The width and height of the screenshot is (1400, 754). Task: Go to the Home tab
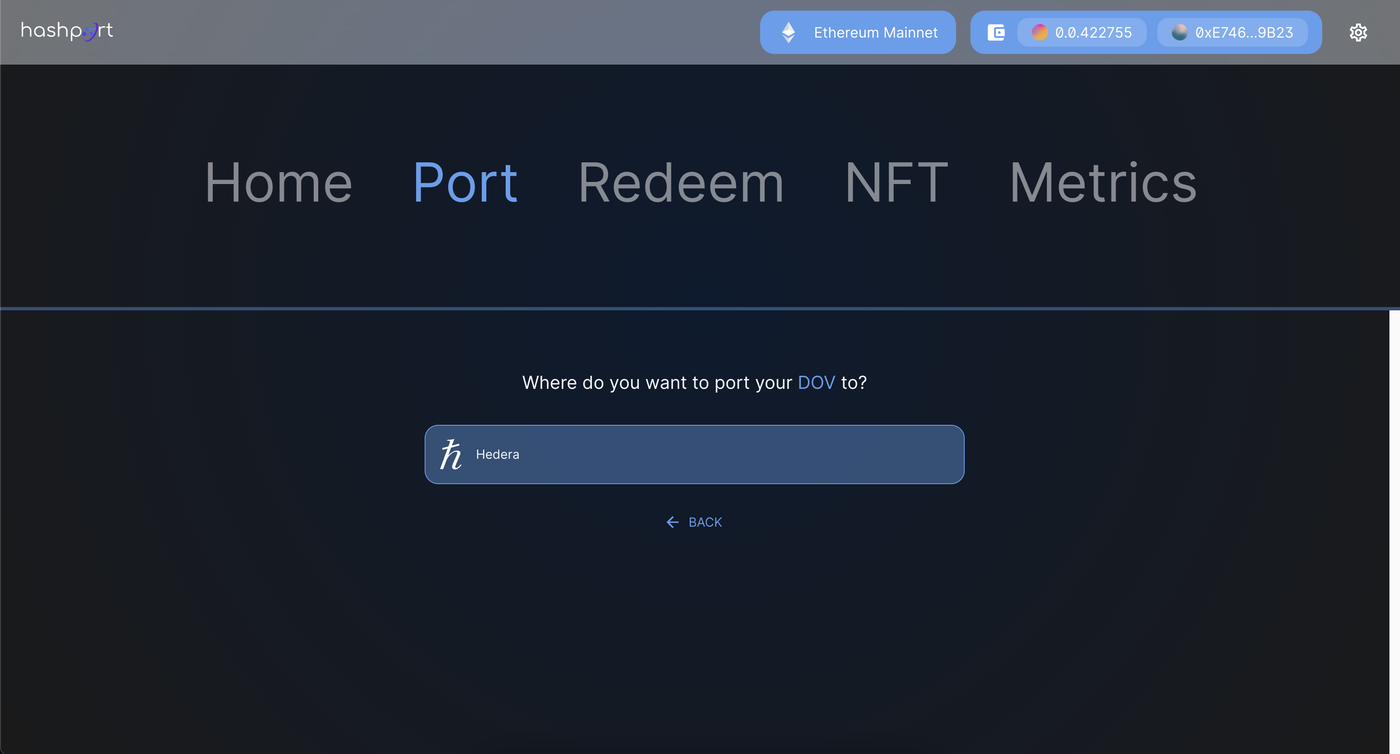coord(278,183)
